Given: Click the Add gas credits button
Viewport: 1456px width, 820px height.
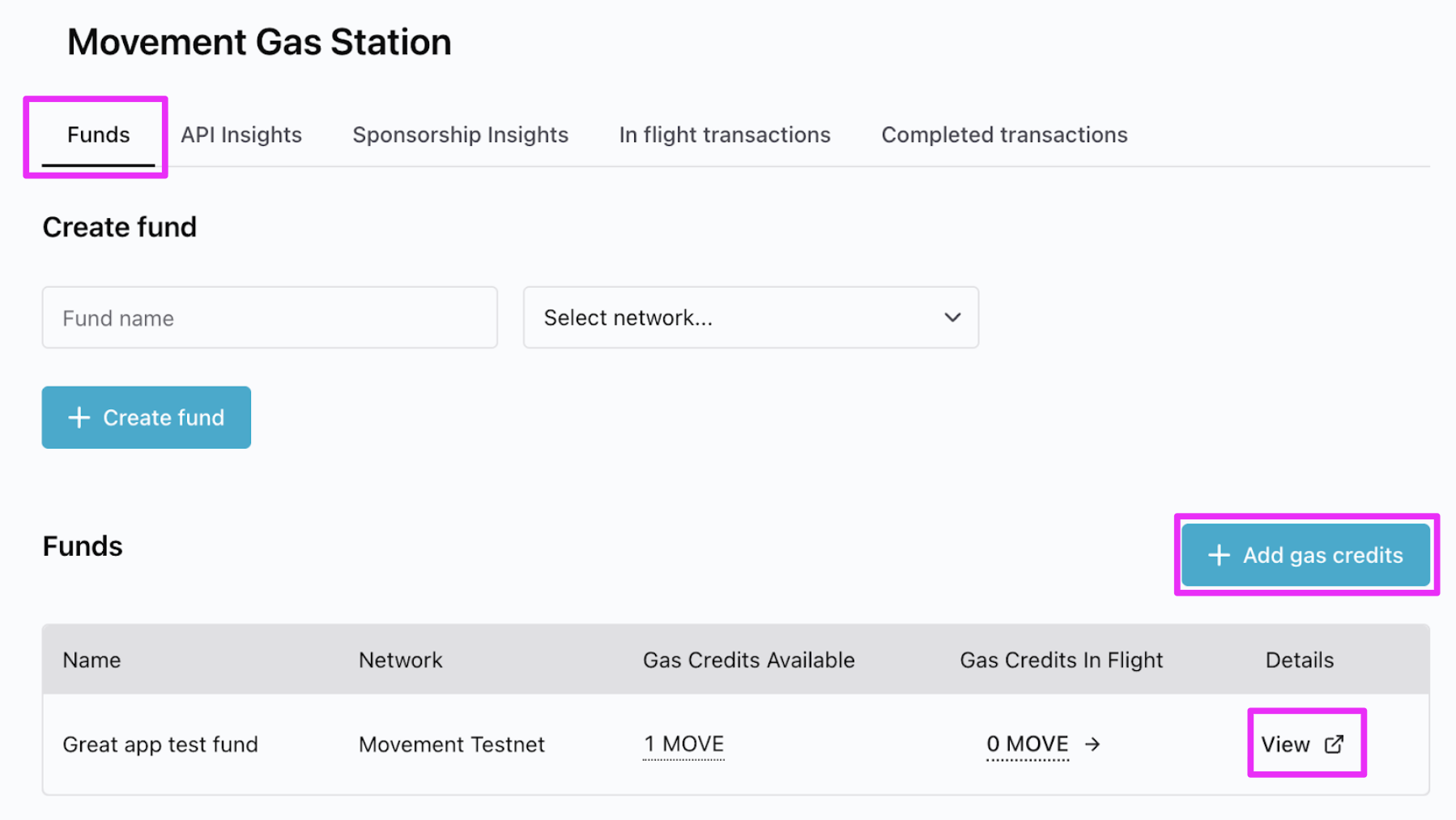Looking at the screenshot, I should (x=1305, y=555).
